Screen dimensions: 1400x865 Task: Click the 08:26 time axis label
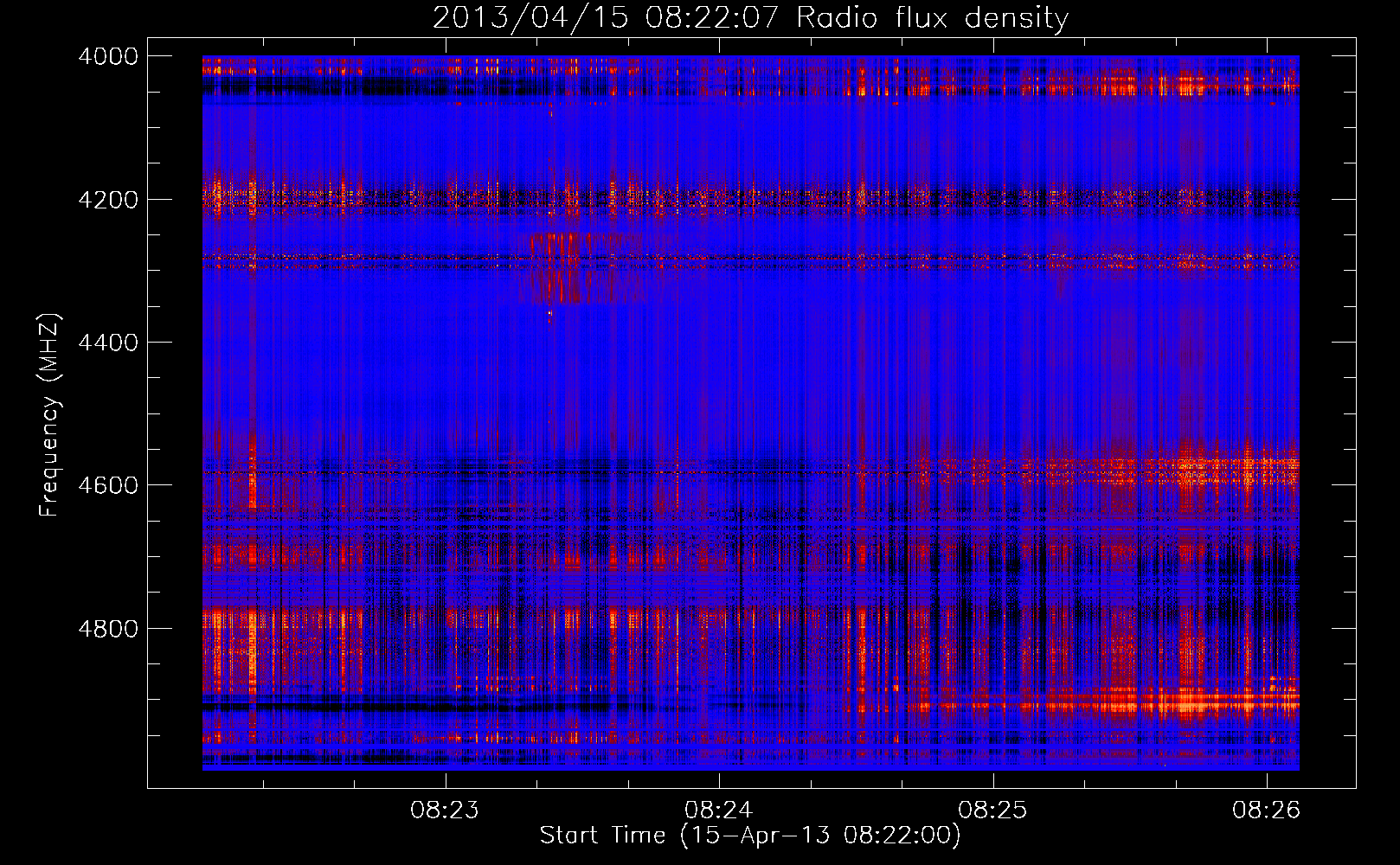pyautogui.click(x=1267, y=811)
